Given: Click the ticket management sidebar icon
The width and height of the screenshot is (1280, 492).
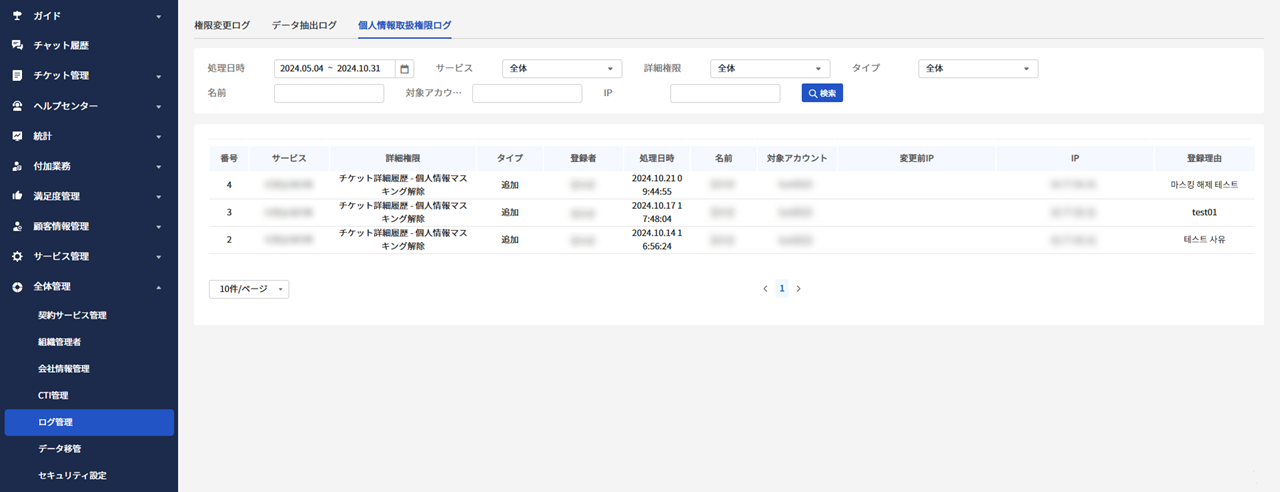Looking at the screenshot, I should [x=17, y=76].
